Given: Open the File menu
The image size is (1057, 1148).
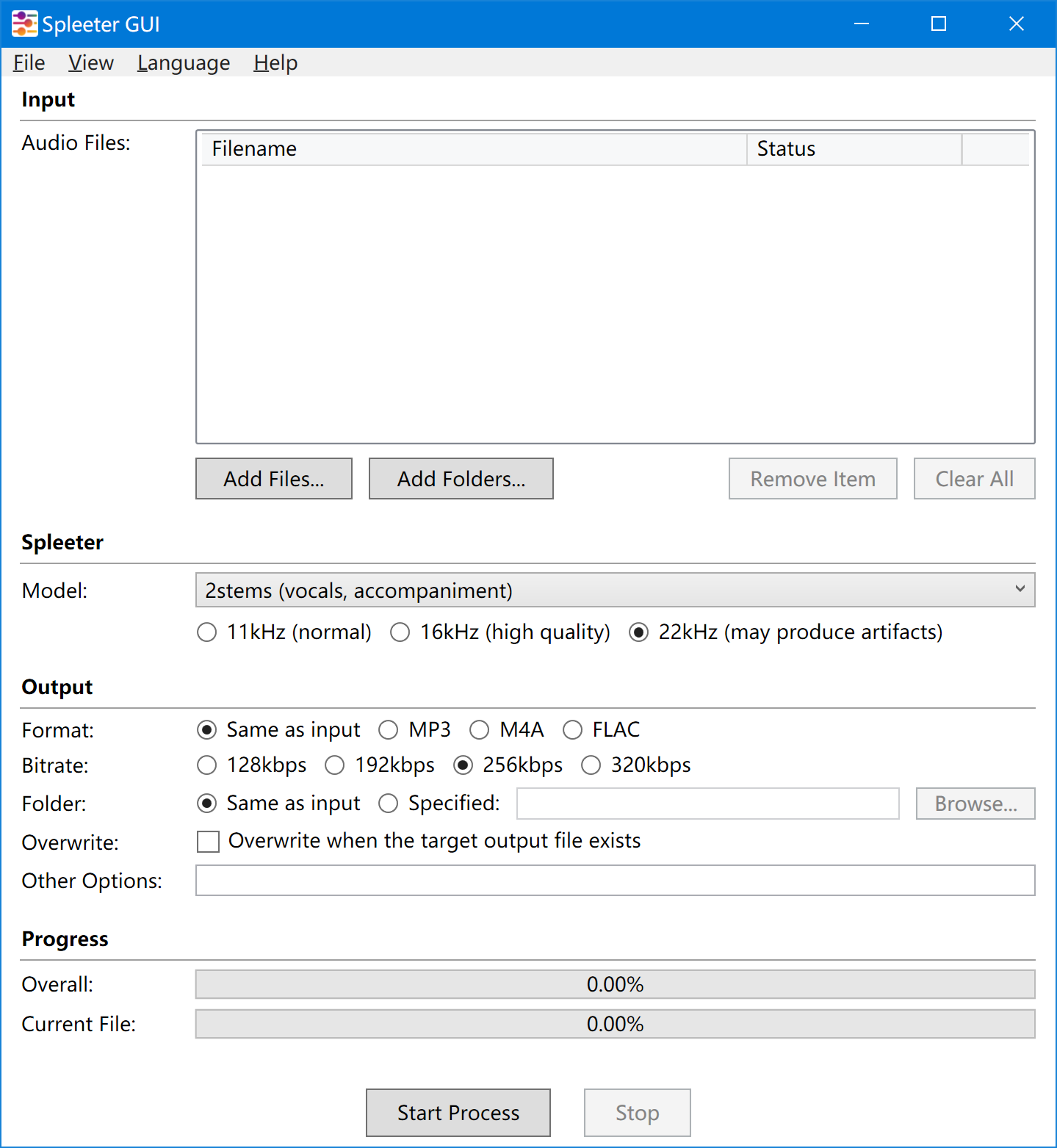Looking at the screenshot, I should [29, 63].
